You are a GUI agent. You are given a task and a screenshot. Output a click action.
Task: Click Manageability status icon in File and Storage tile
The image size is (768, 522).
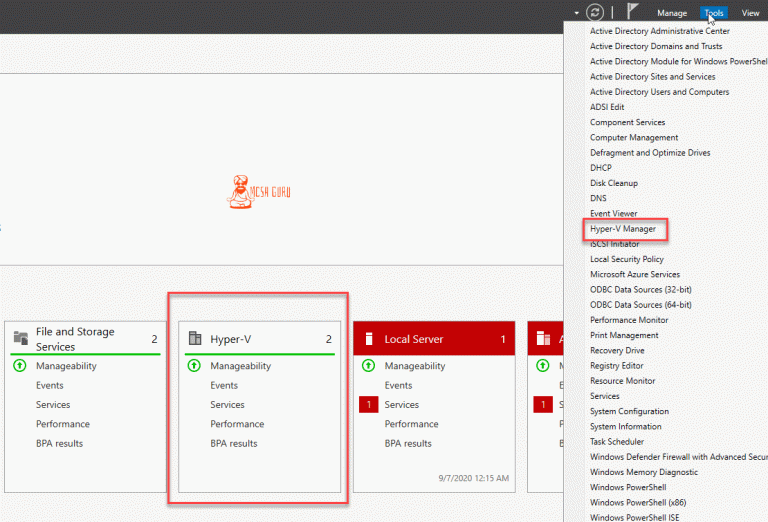pyautogui.click(x=20, y=365)
